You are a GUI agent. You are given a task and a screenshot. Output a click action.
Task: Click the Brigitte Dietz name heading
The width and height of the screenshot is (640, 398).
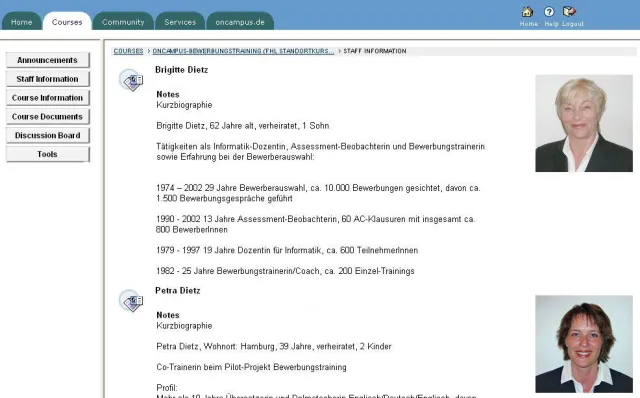[x=182, y=70]
